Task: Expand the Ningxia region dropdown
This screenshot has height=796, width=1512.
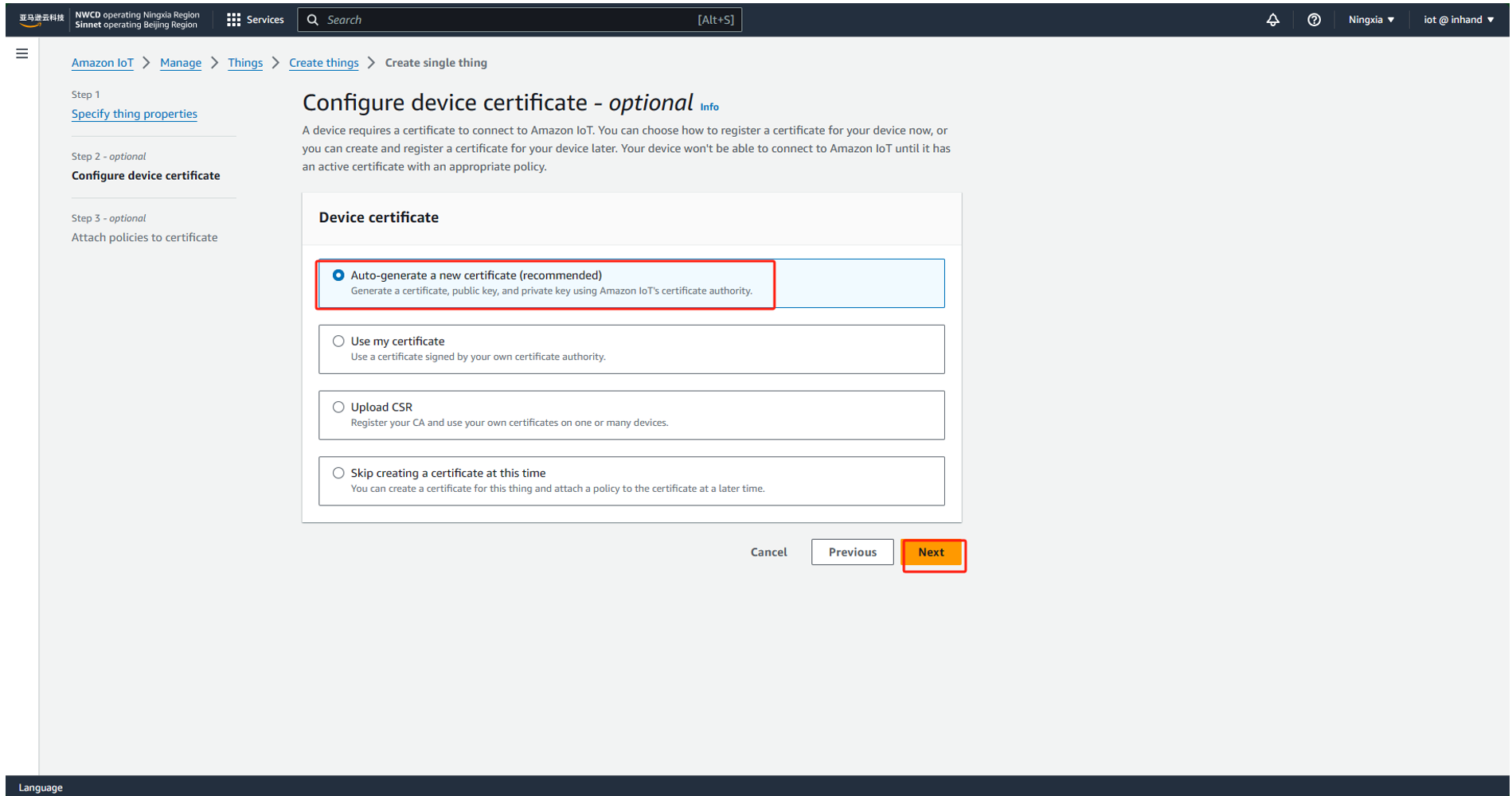Action: tap(1371, 20)
